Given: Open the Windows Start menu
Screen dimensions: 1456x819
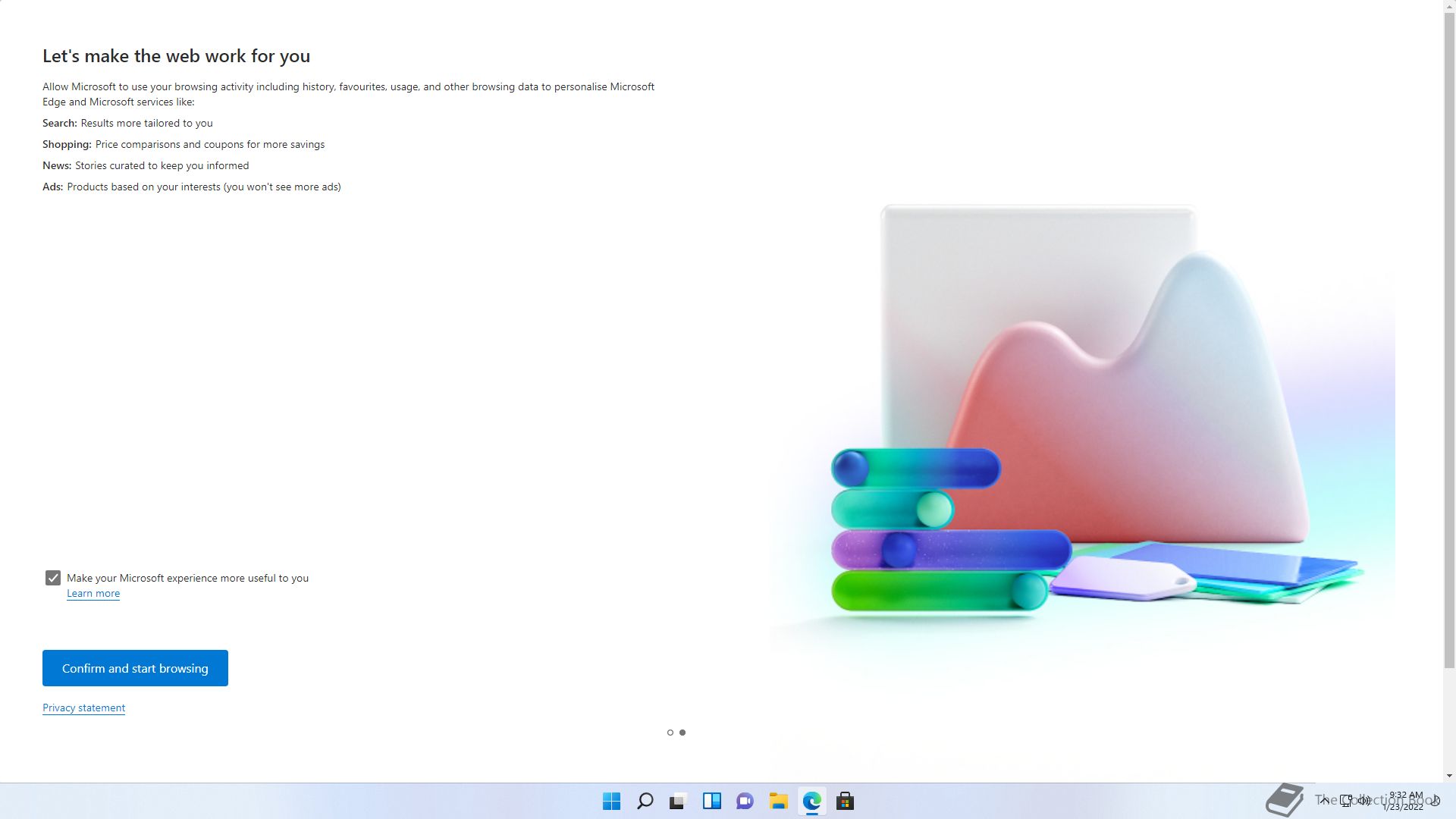Looking at the screenshot, I should coord(611,801).
